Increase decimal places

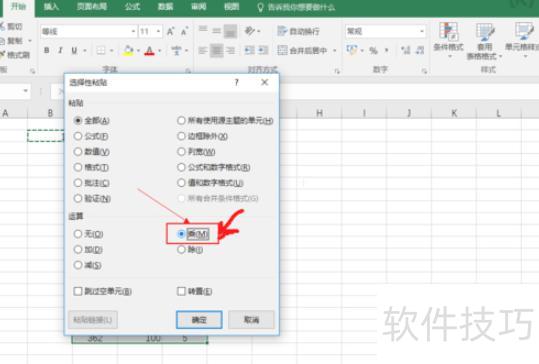click(x=406, y=51)
